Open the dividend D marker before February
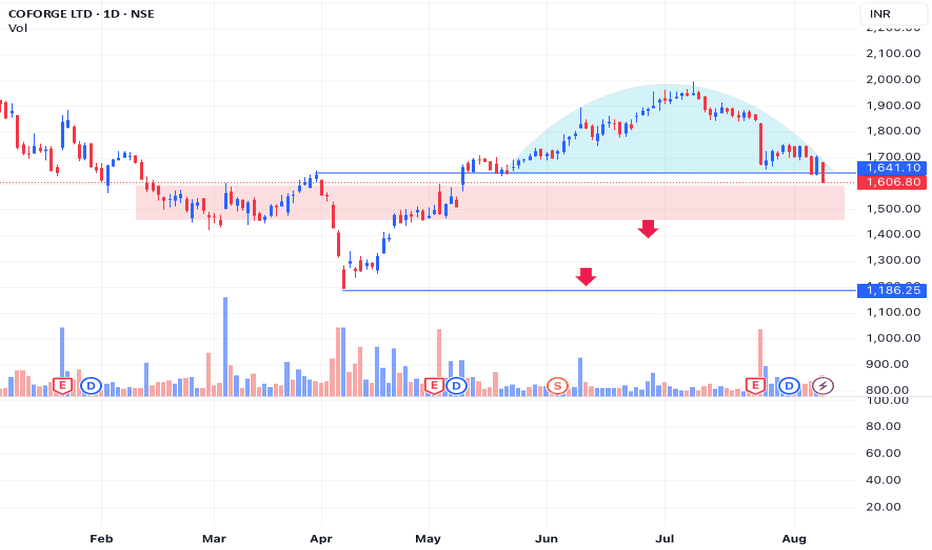 pos(91,386)
